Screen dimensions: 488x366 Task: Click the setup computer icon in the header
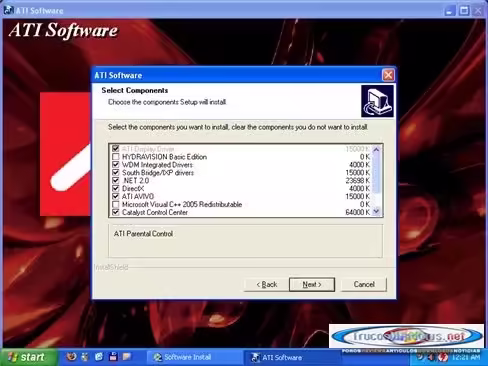click(x=377, y=101)
